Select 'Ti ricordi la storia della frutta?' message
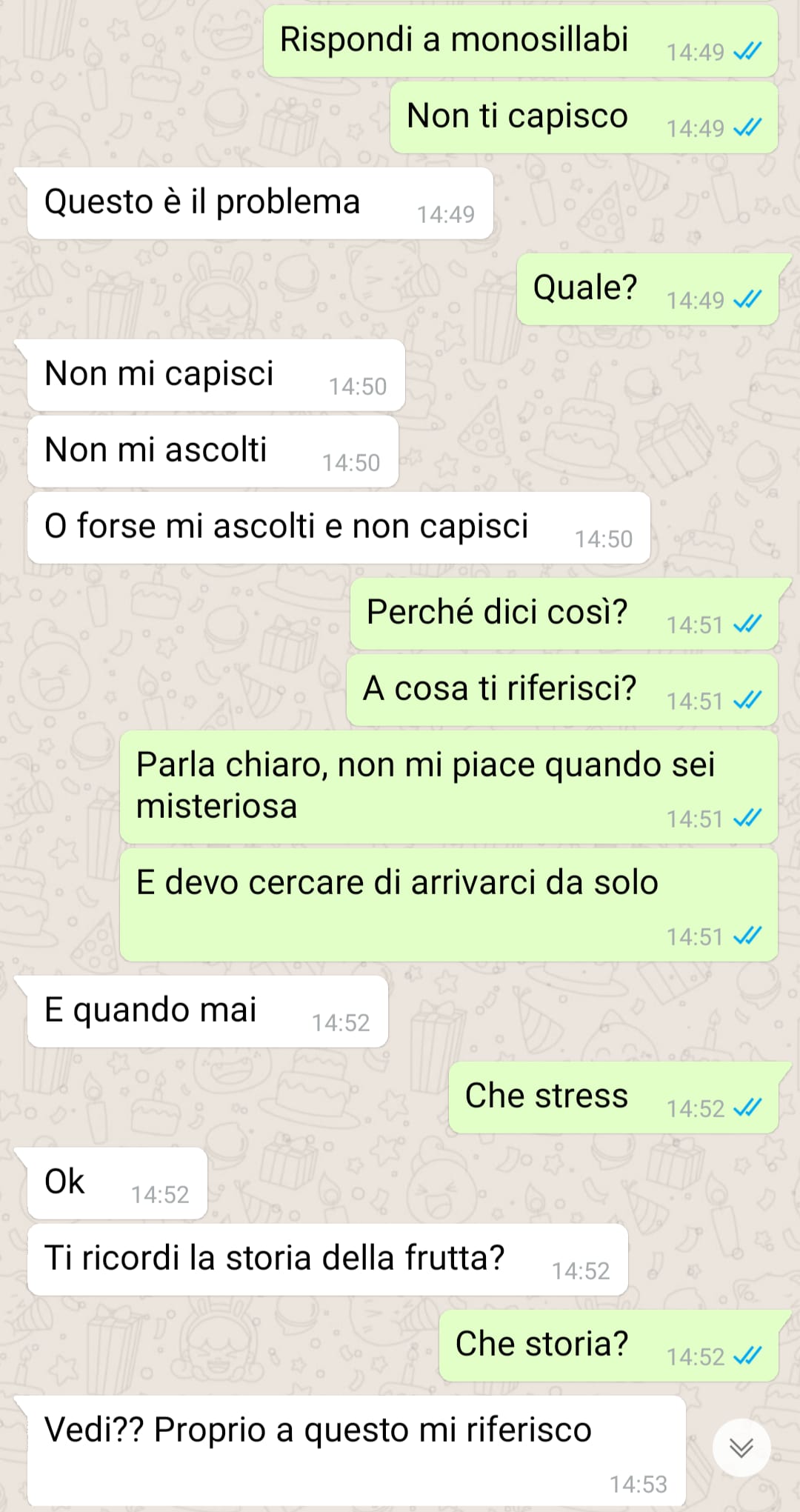Image resolution: width=800 pixels, height=1512 pixels. coord(327,1259)
